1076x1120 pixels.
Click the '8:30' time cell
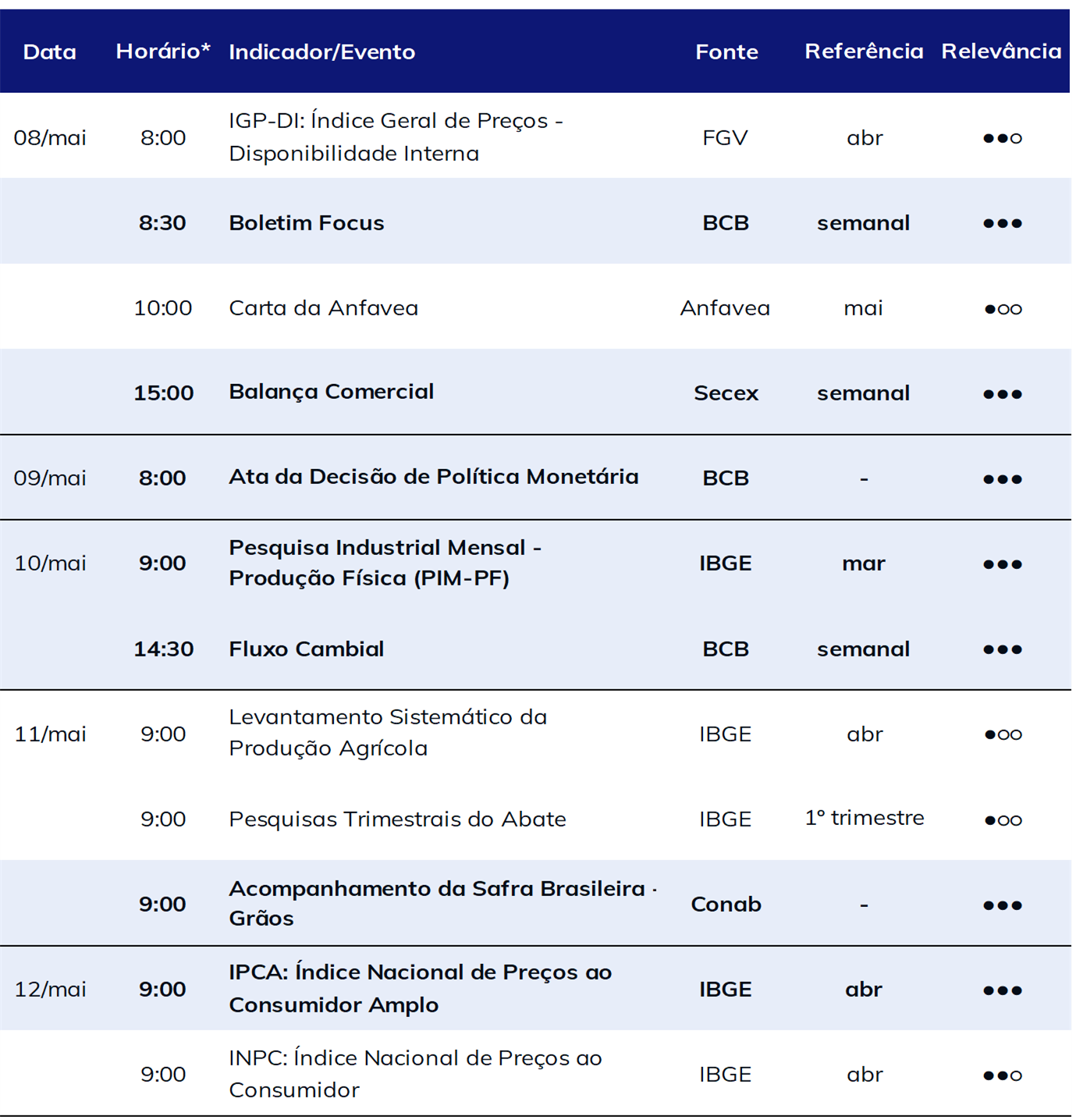pyautogui.click(x=162, y=222)
